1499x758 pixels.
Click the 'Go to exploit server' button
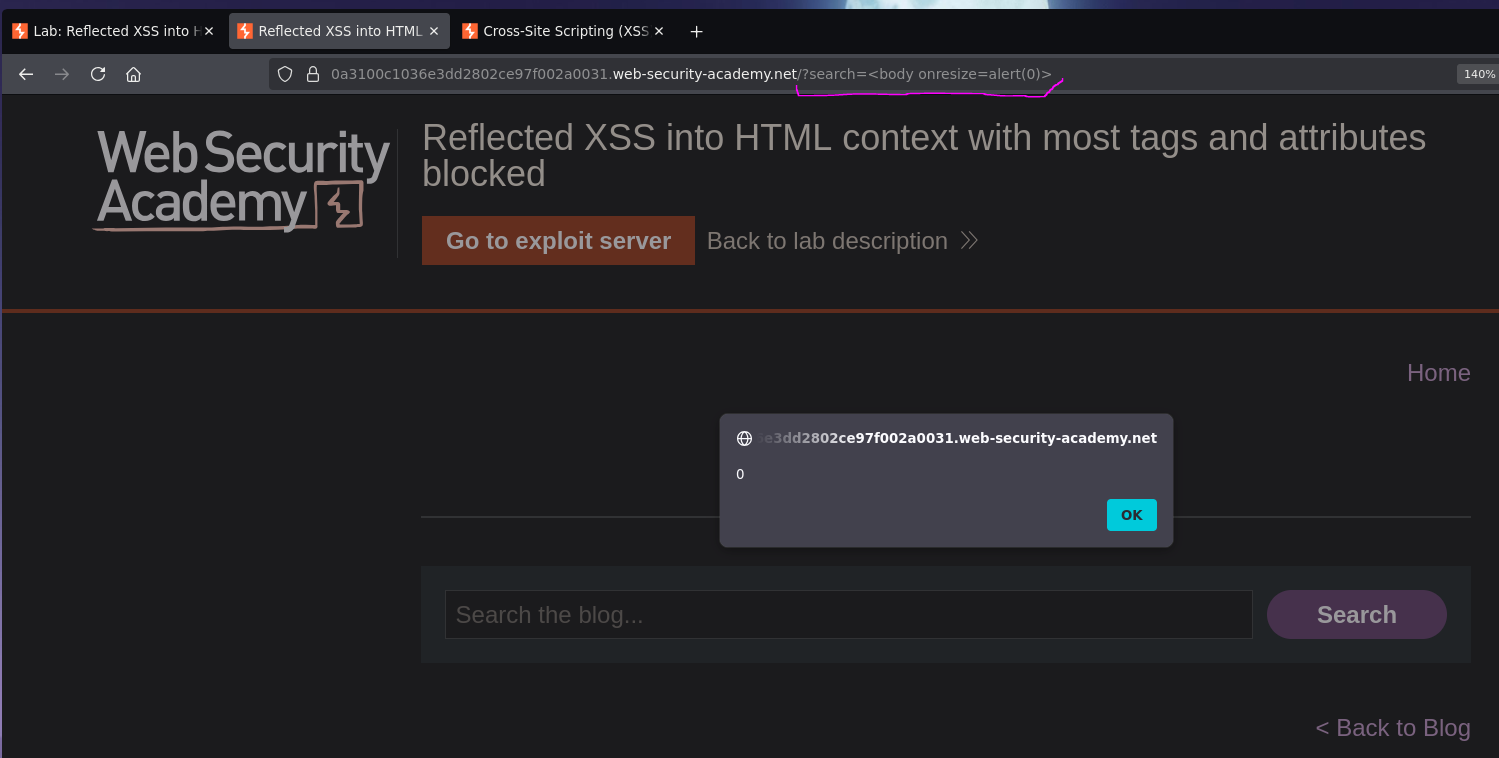pyautogui.click(x=558, y=241)
